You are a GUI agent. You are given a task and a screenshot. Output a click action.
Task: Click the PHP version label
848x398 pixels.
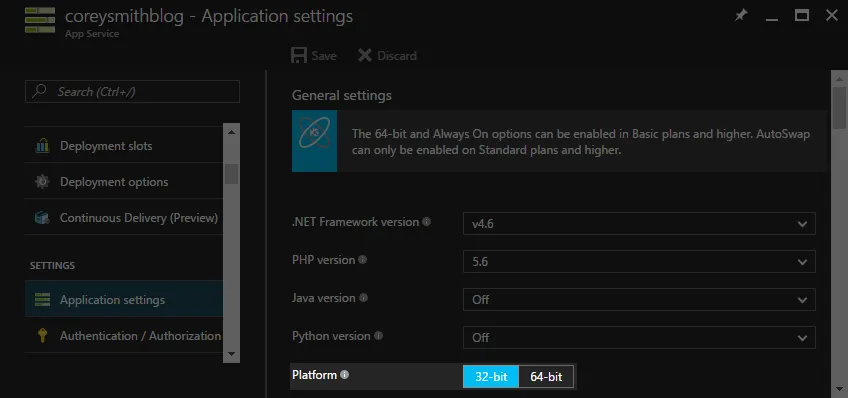[323, 260]
